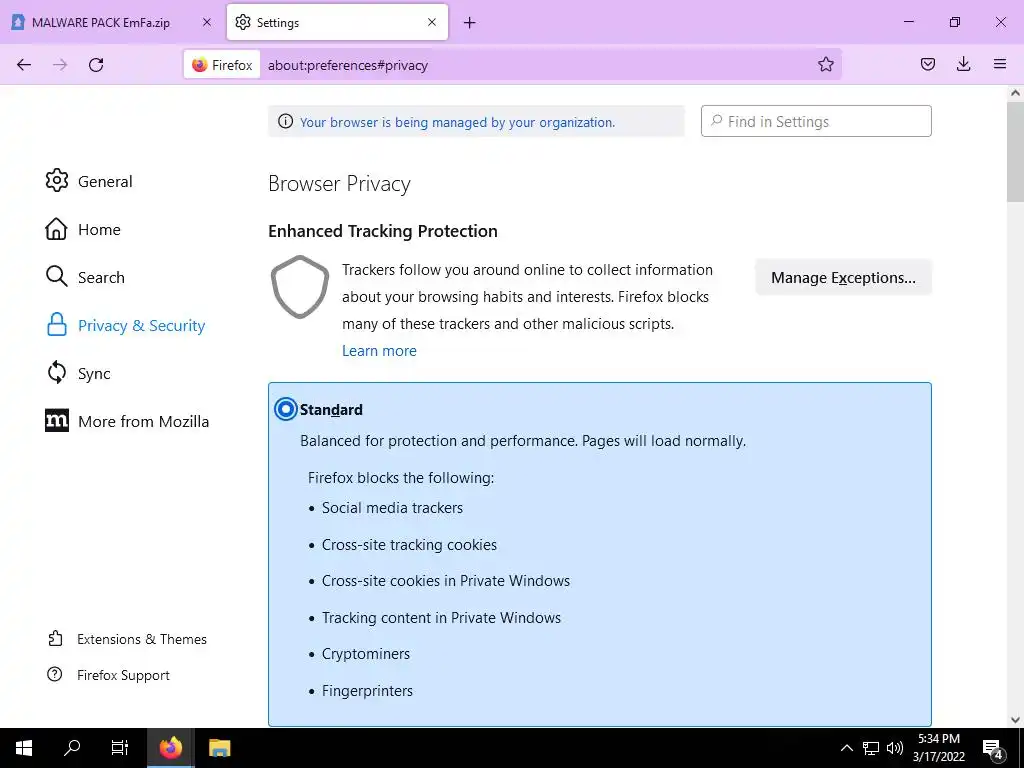
Task: Open the Search settings category
Action: point(85,277)
